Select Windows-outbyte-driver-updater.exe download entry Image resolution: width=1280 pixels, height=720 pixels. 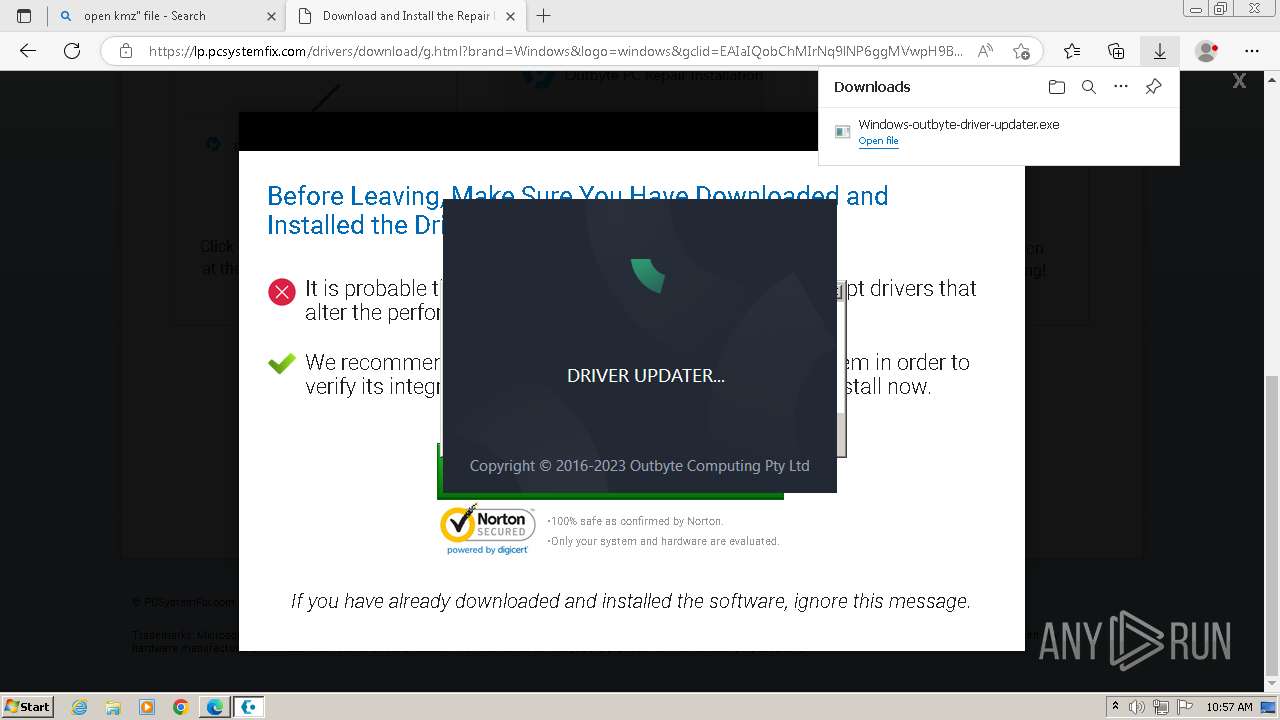998,132
